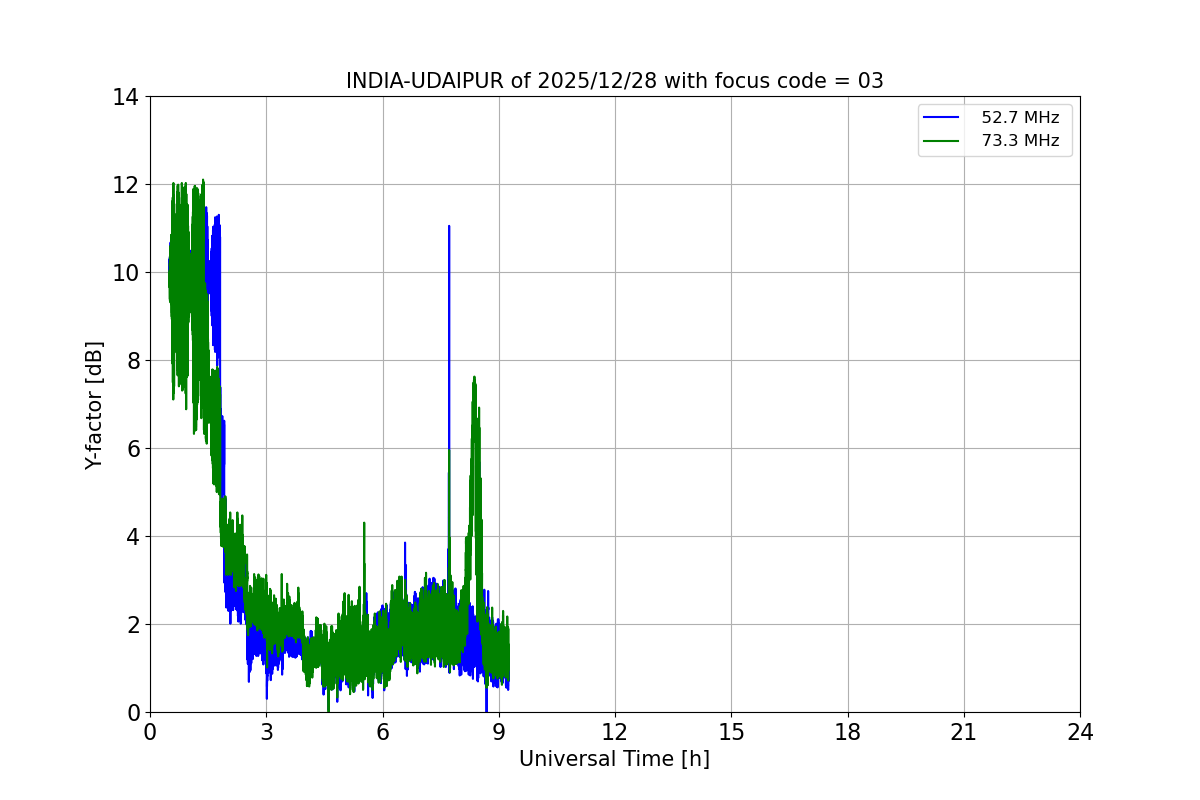Click the Y-factor [dB] axis label
The height and width of the screenshot is (800, 1200).
[94, 405]
